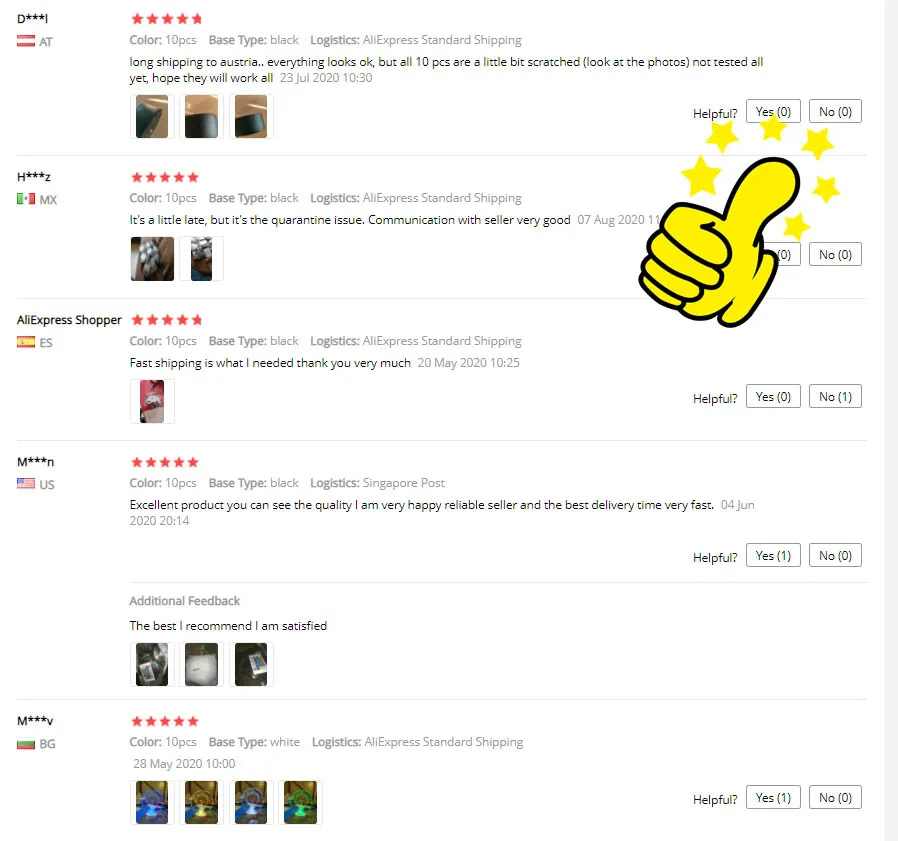Vote No (0) on H***z's quarantine review
The height and width of the screenshot is (841, 898).
pos(835,254)
